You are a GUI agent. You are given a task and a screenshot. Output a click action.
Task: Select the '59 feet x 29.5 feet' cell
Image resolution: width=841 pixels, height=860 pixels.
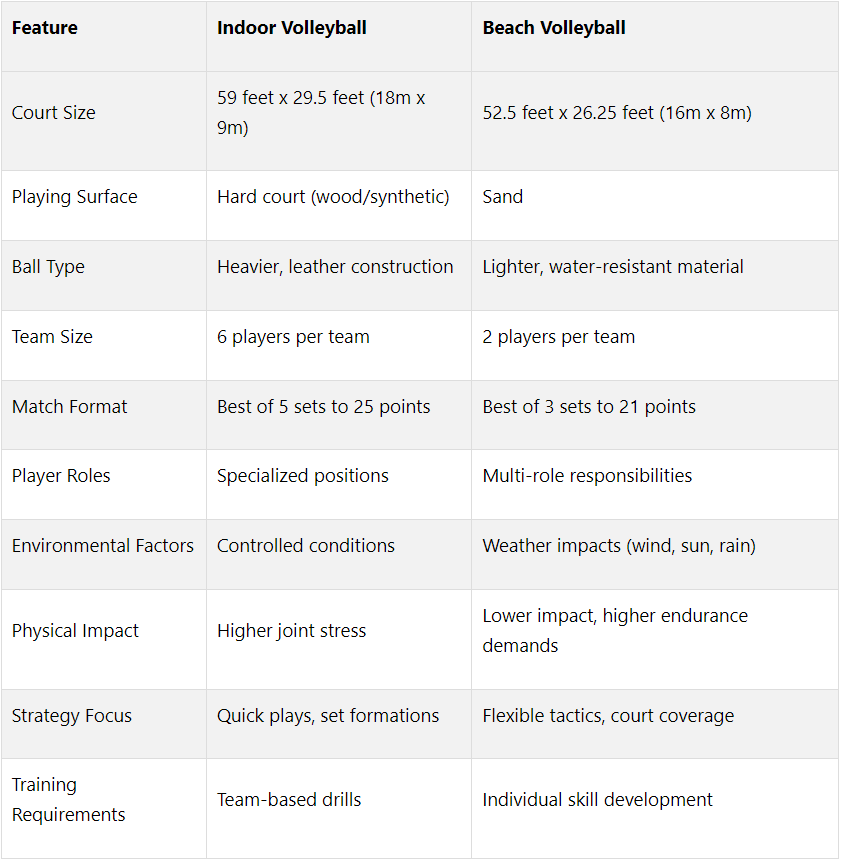click(x=321, y=113)
